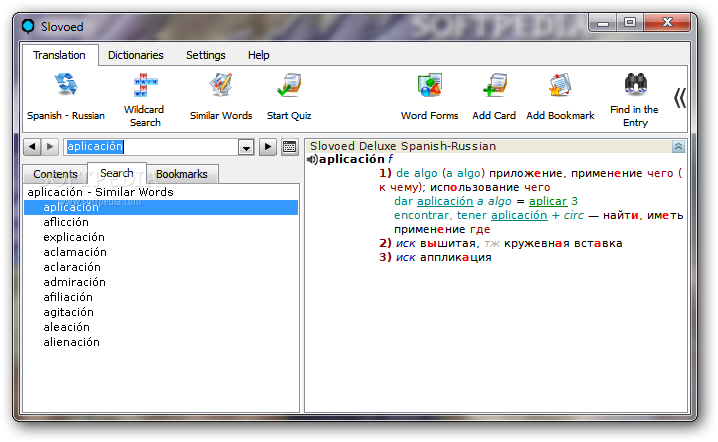
Task: Select aleación in the list
Action: (x=66, y=327)
